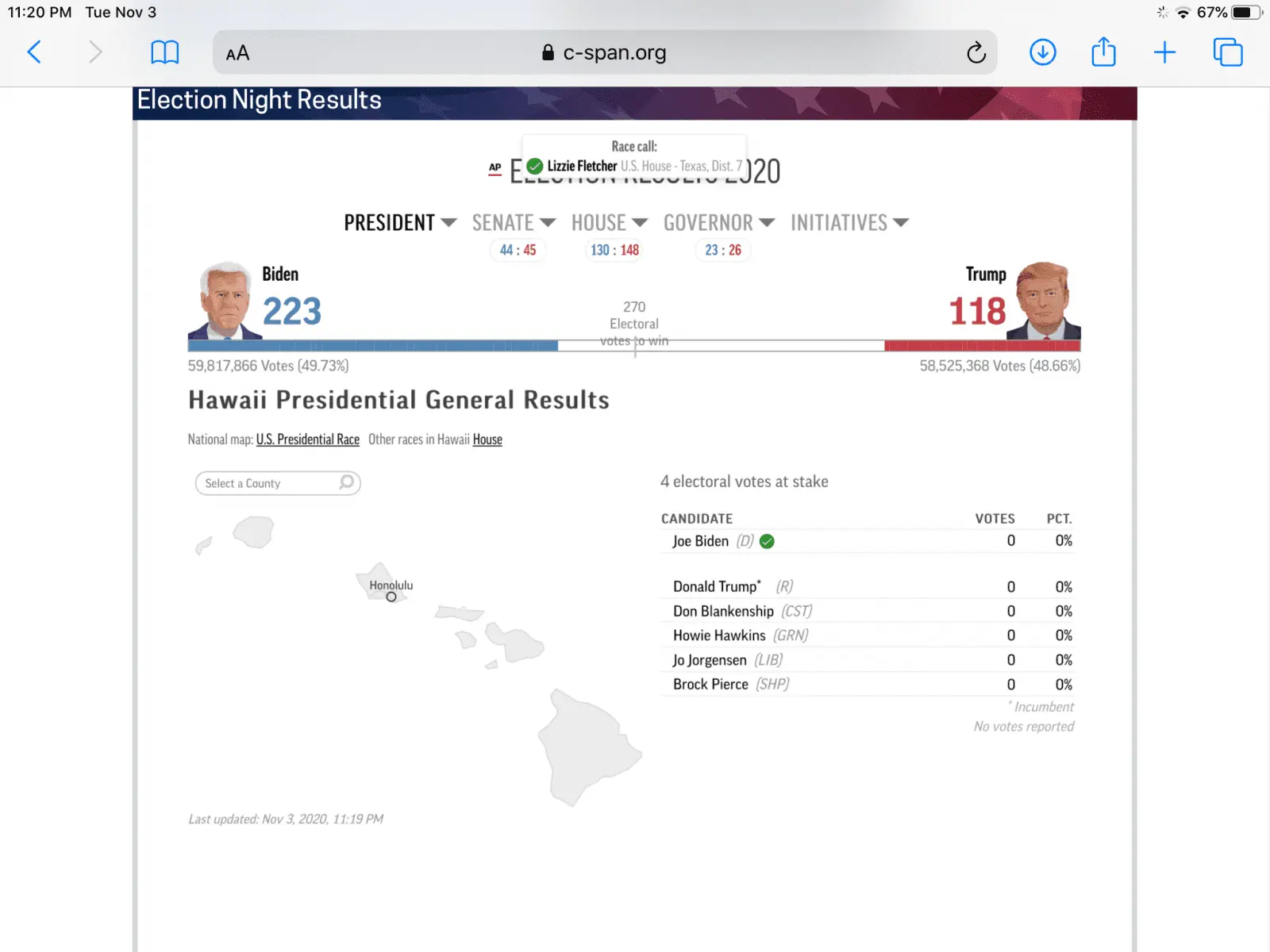Open the Hawaii House races link
The image size is (1270, 952).
click(x=487, y=440)
